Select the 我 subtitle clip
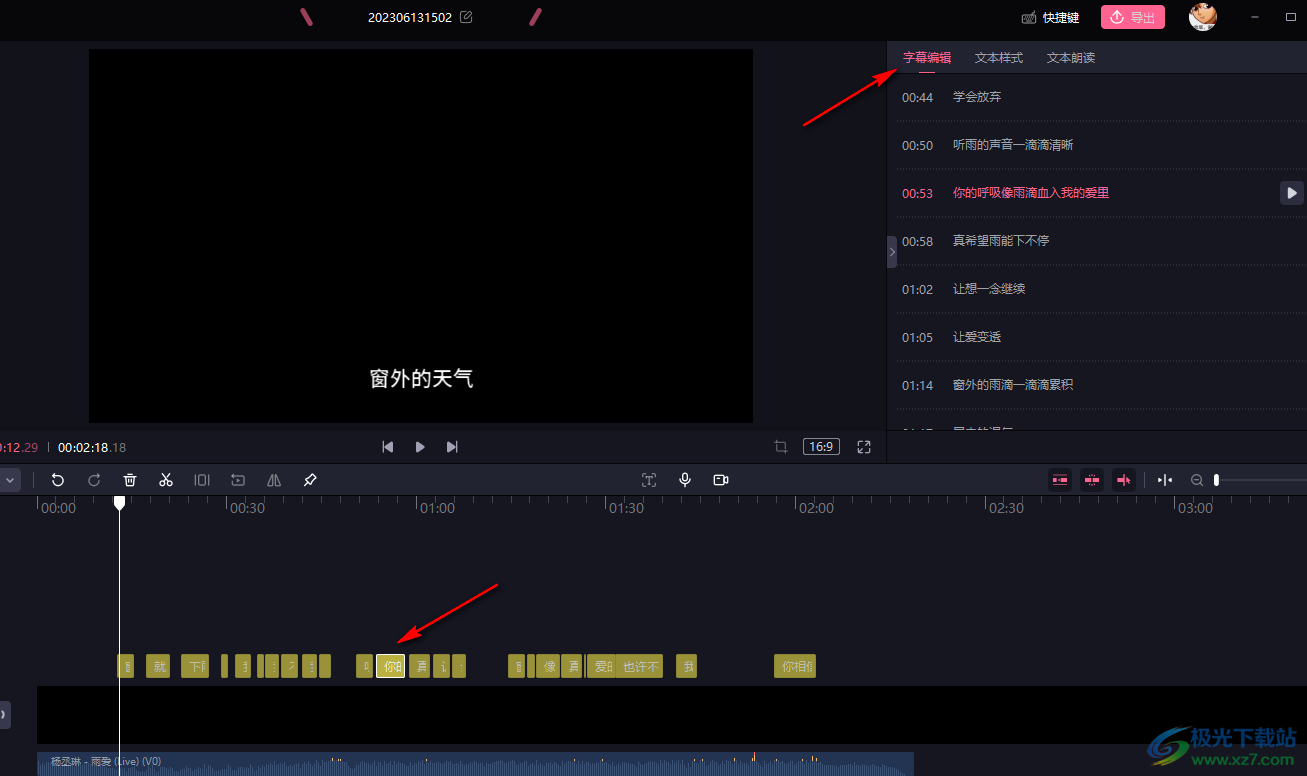Image resolution: width=1307 pixels, height=776 pixels. 686,666
